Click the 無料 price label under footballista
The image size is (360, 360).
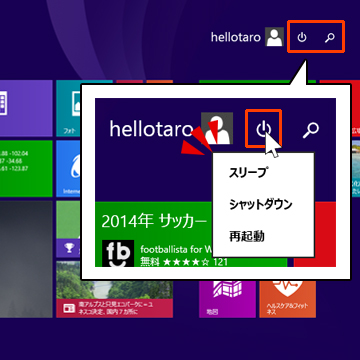pos(150,262)
